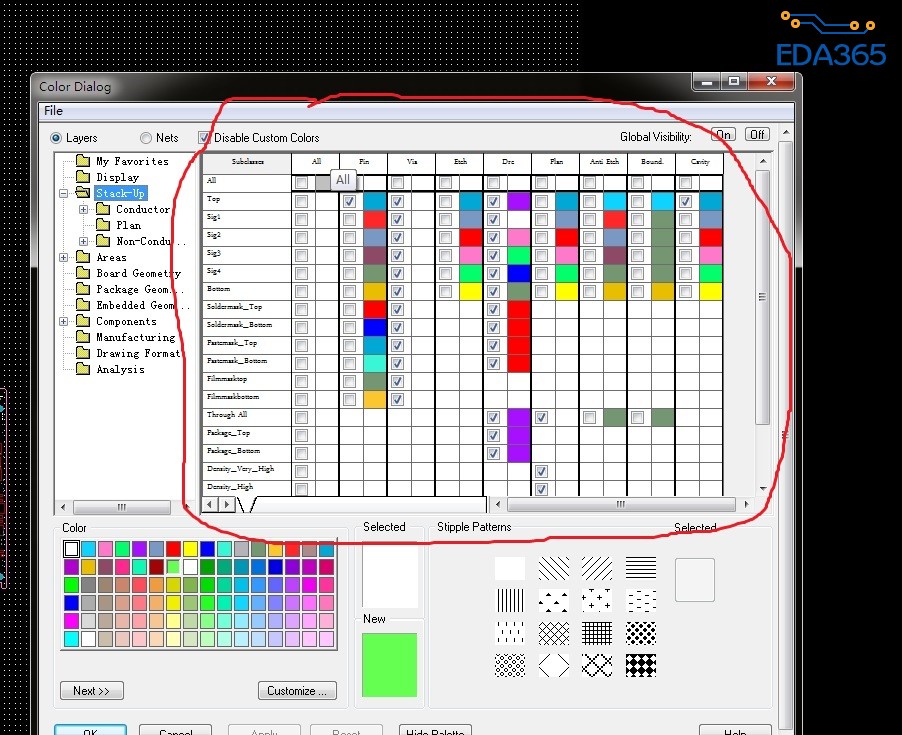Click the Hide Palette button
902x735 pixels.
tap(435, 730)
